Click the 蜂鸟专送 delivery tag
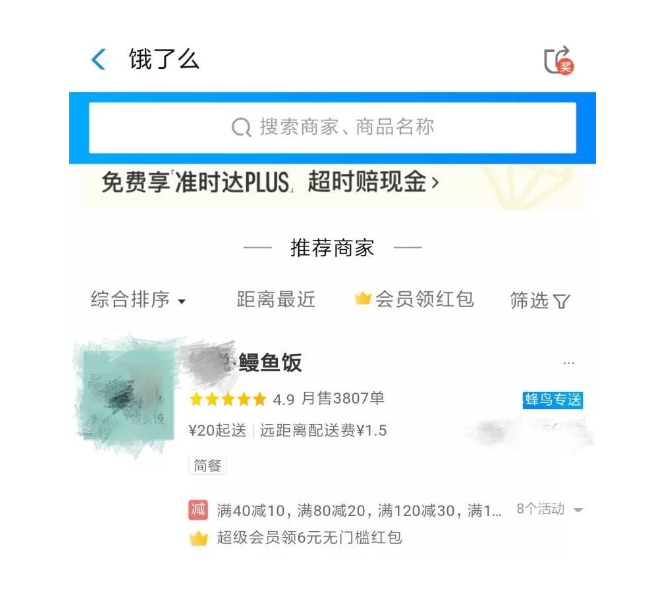Image resolution: width=672 pixels, height=594 pixels. point(552,400)
